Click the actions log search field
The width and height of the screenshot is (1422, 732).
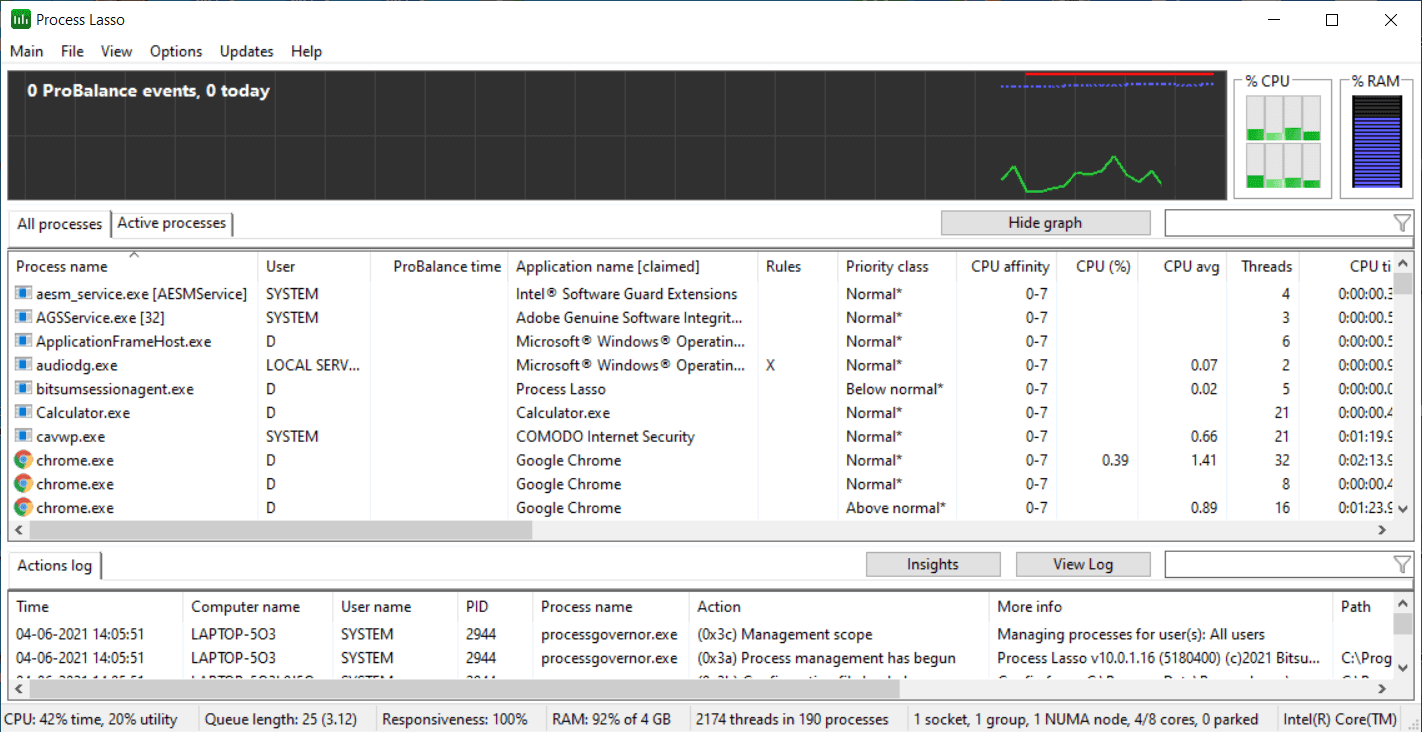tap(1278, 565)
